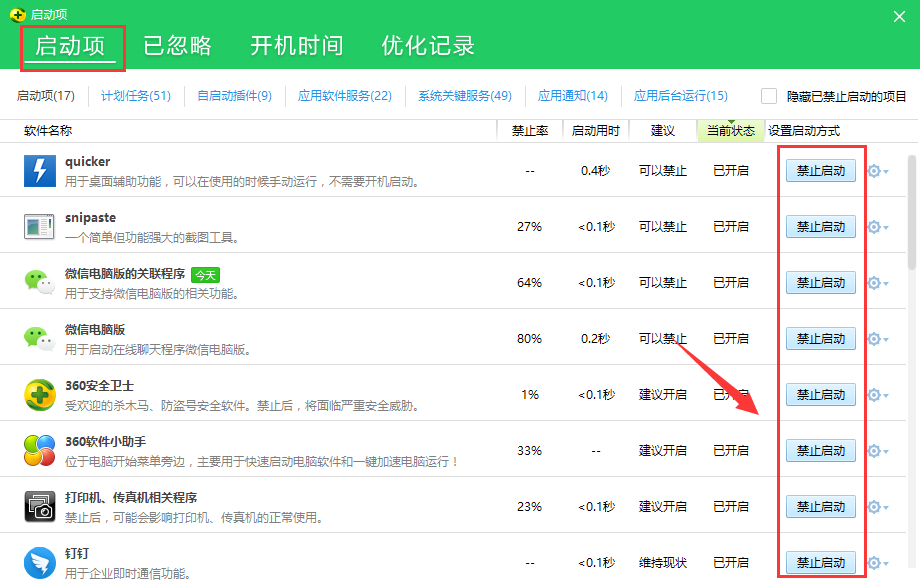The image size is (920, 580).
Task: Click 建议开启 in 360软件小助手 row
Action: pos(662,451)
